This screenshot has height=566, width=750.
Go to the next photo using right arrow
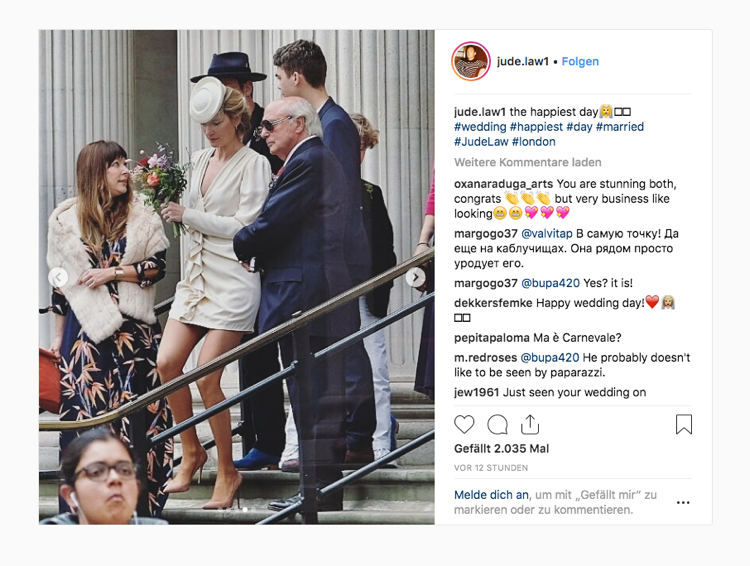[415, 277]
